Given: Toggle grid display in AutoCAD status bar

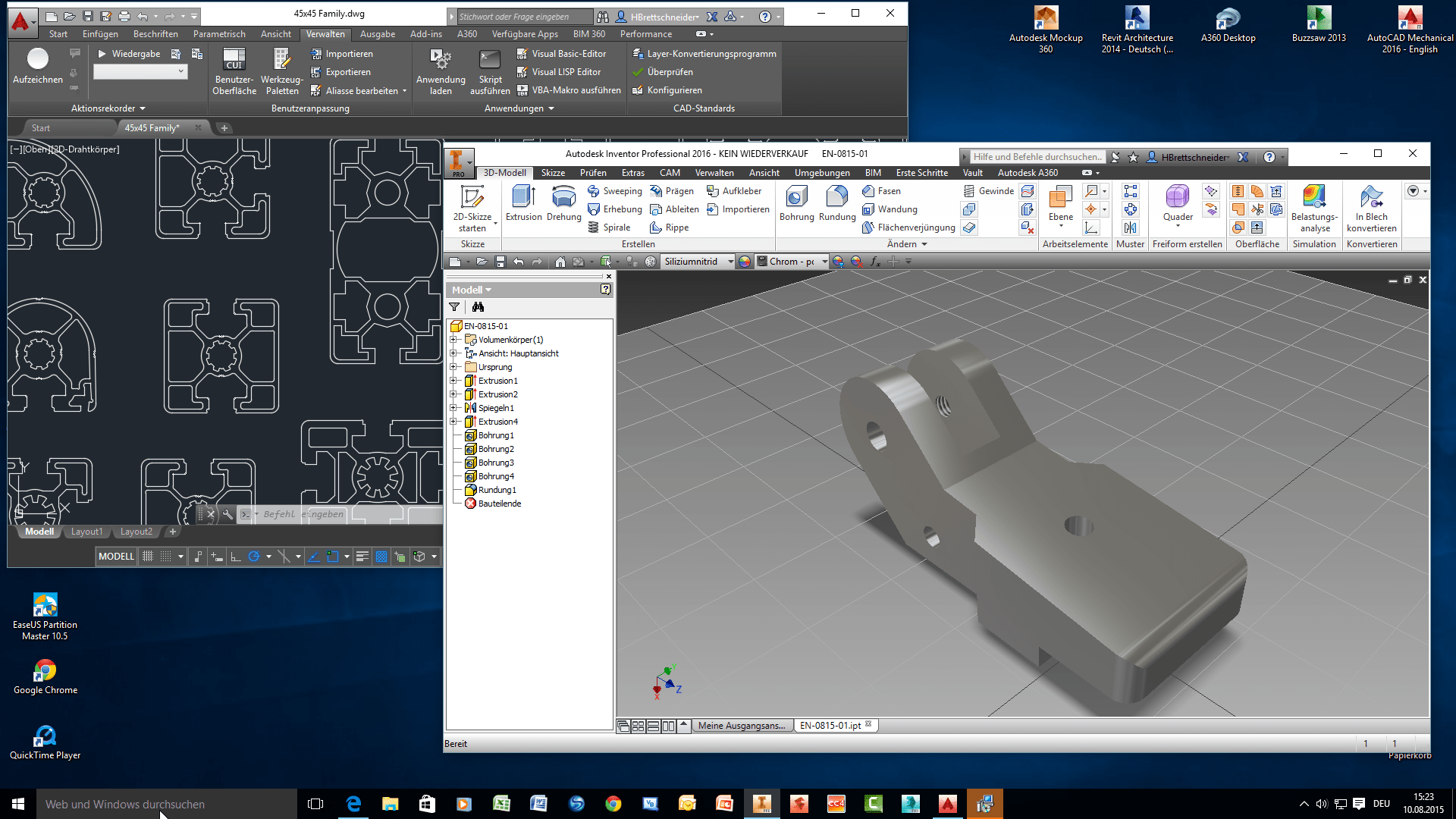Looking at the screenshot, I should 148,557.
